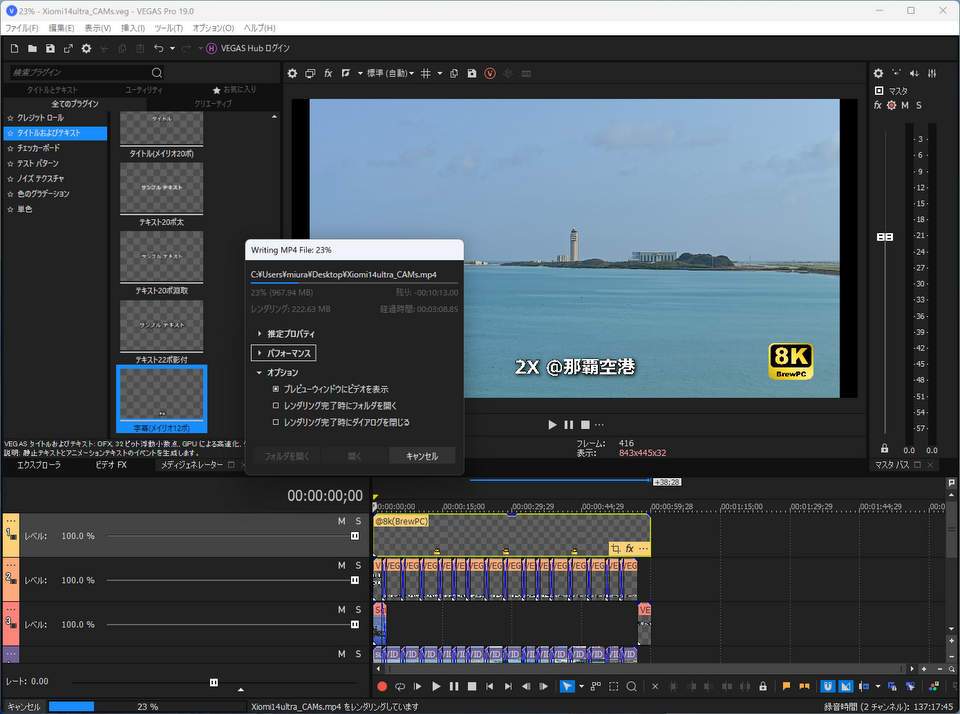Toggle loop playback in transport bar
Screen dimensions: 960x714
[400, 687]
